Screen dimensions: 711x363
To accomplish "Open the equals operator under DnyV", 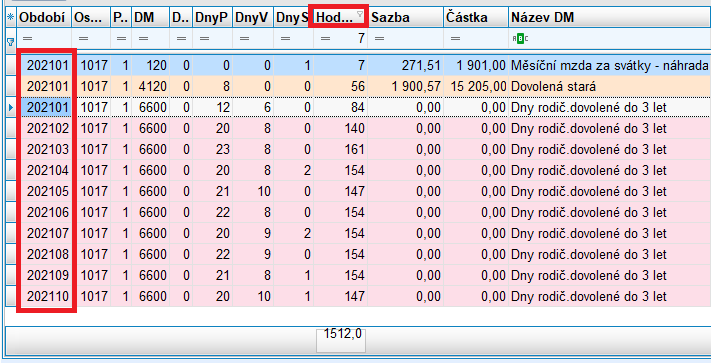I will [244, 39].
